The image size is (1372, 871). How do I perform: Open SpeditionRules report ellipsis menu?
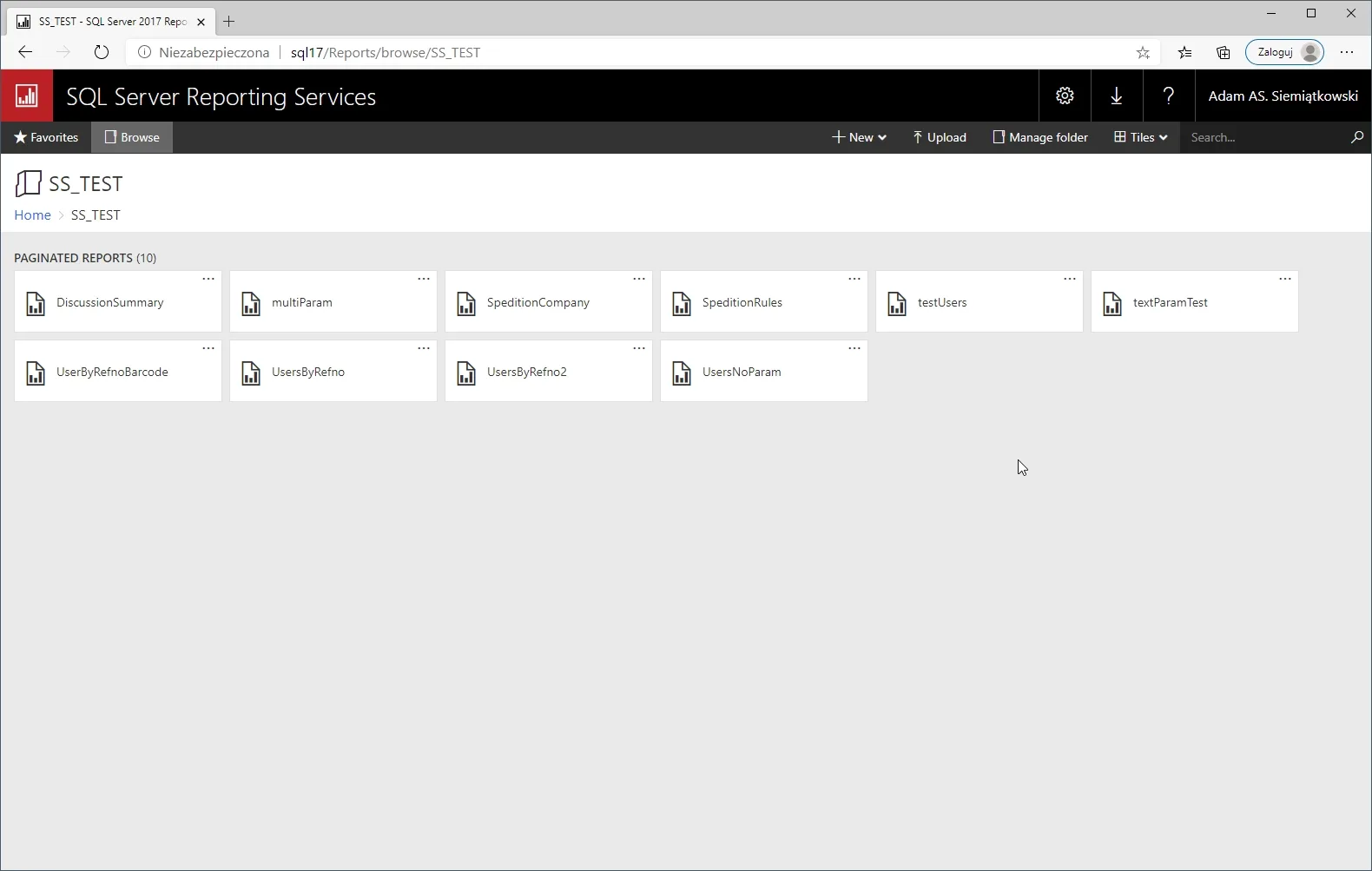pos(854,279)
